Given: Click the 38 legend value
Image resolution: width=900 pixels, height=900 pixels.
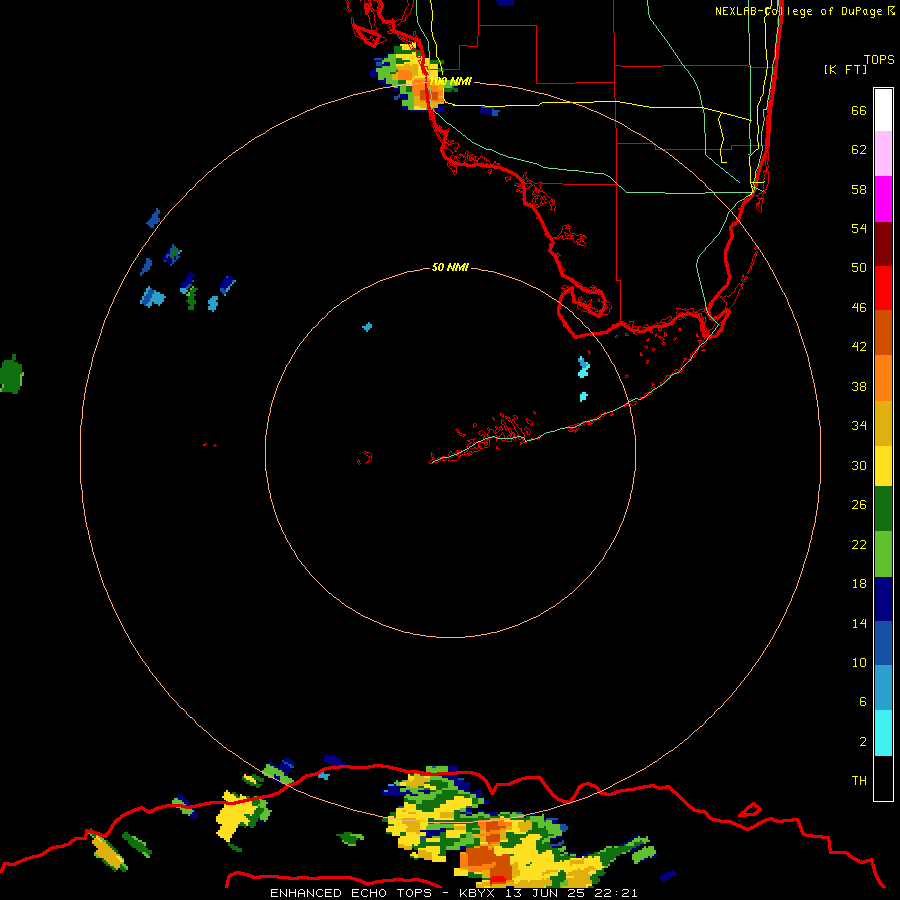Looking at the screenshot, I should (859, 386).
